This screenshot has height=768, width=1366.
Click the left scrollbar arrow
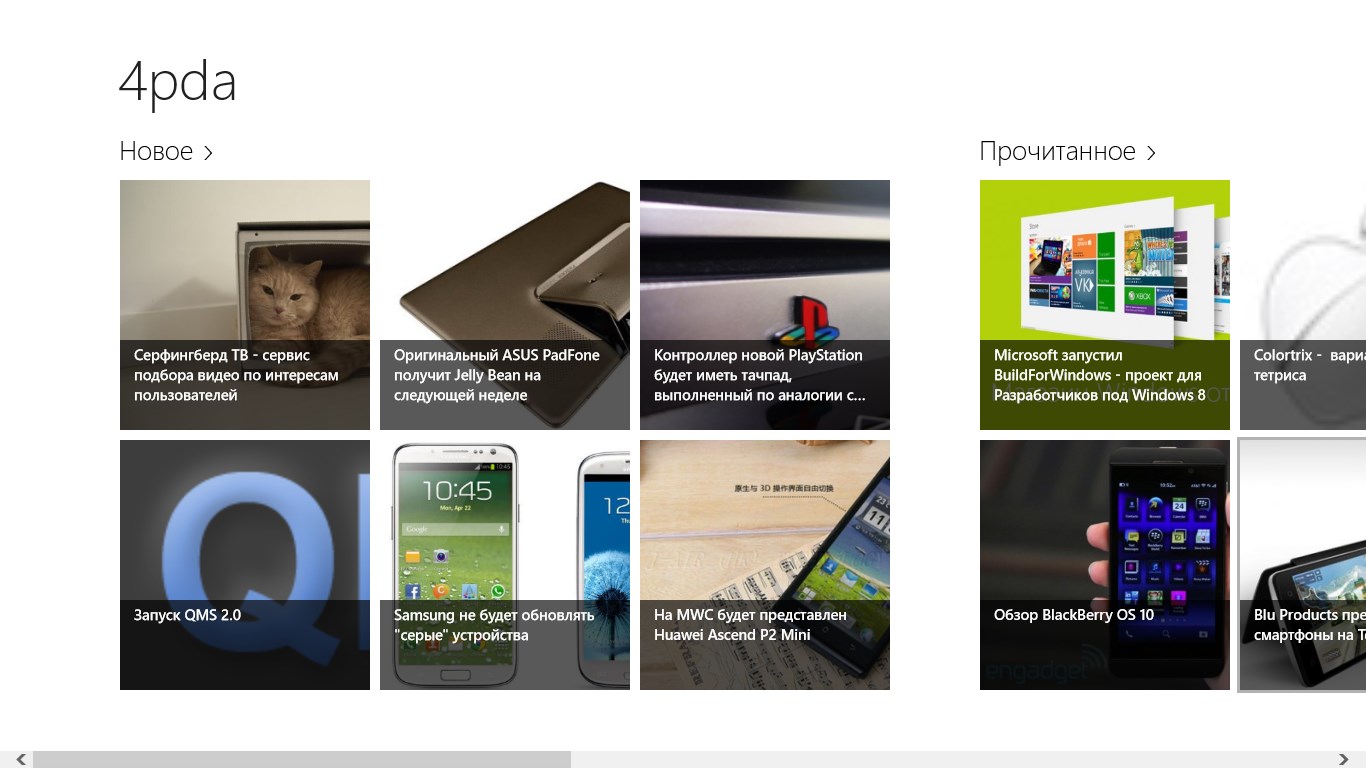(21, 760)
